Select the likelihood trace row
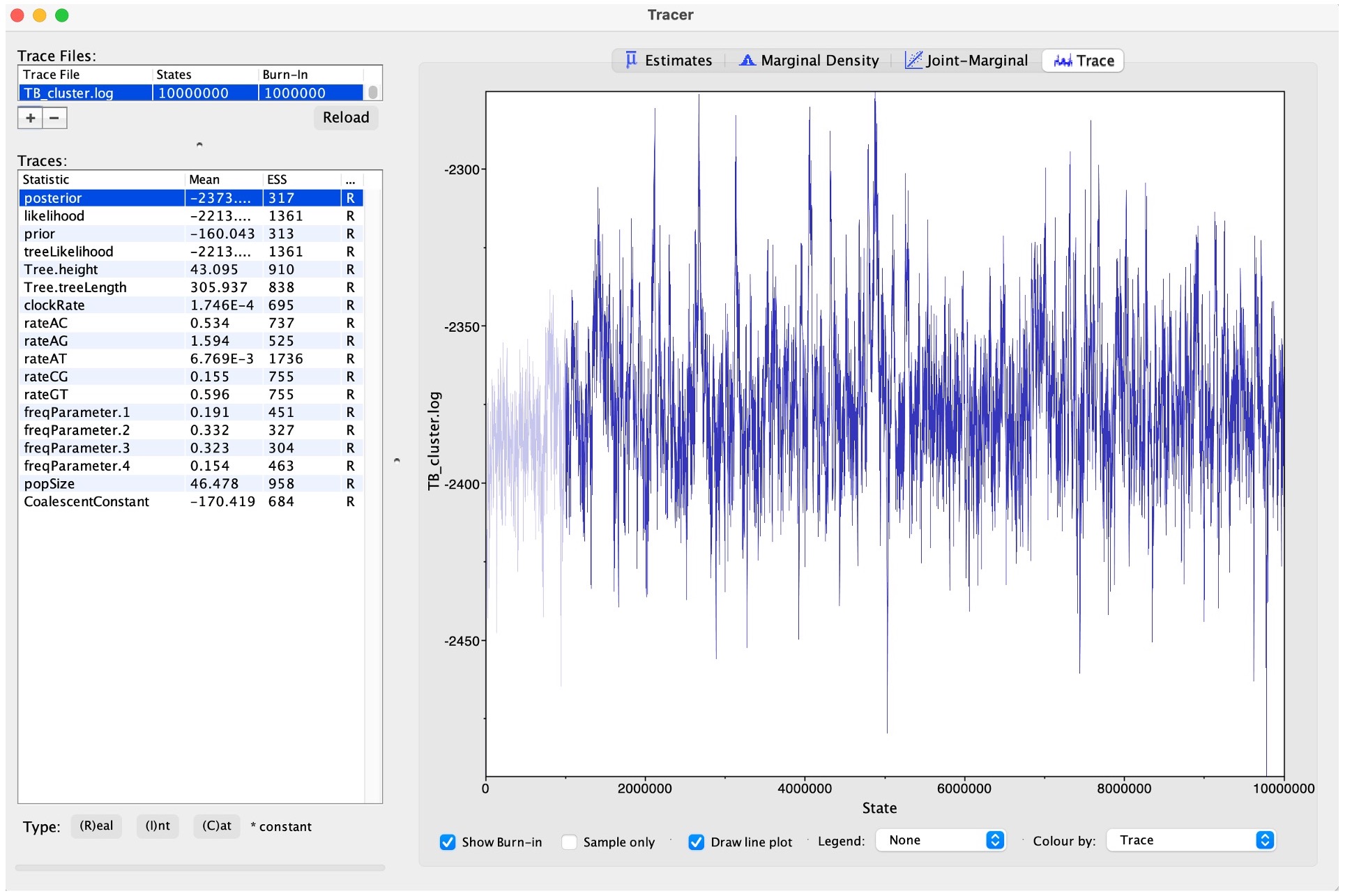This screenshot has width=1352, height=896. [x=191, y=216]
